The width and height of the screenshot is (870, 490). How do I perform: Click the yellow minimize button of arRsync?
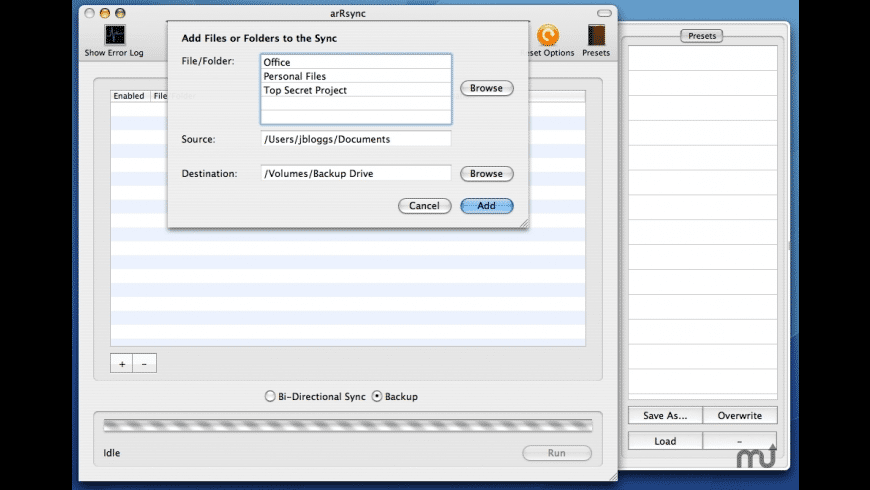click(105, 13)
